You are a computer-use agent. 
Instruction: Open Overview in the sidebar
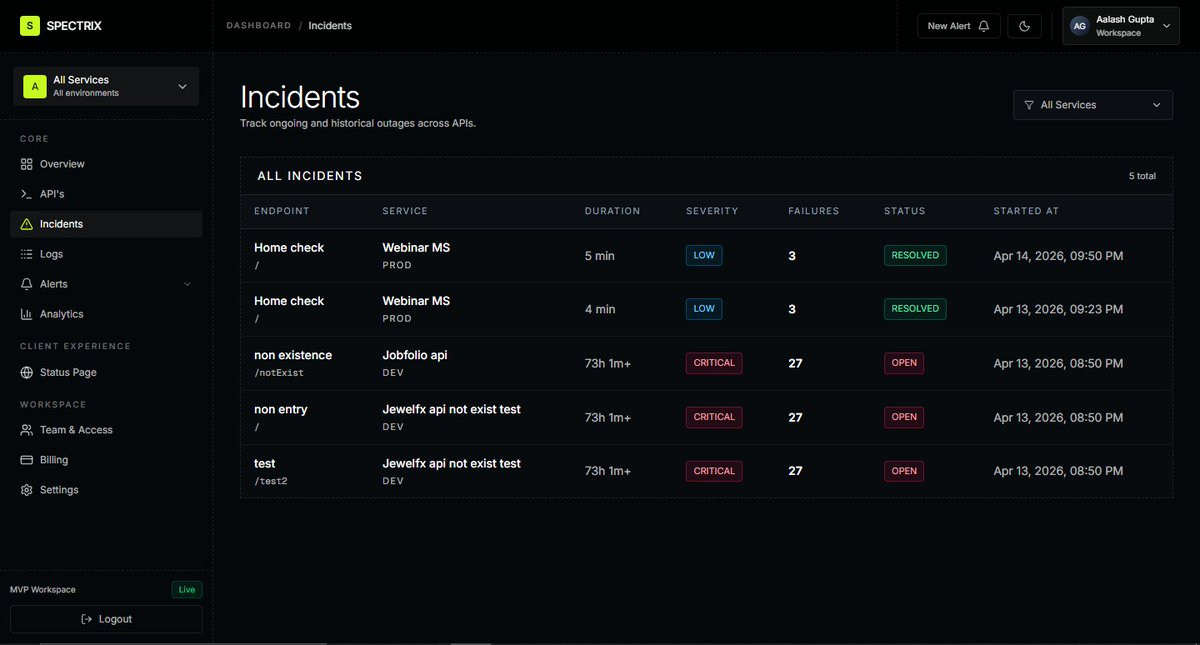click(x=106, y=164)
